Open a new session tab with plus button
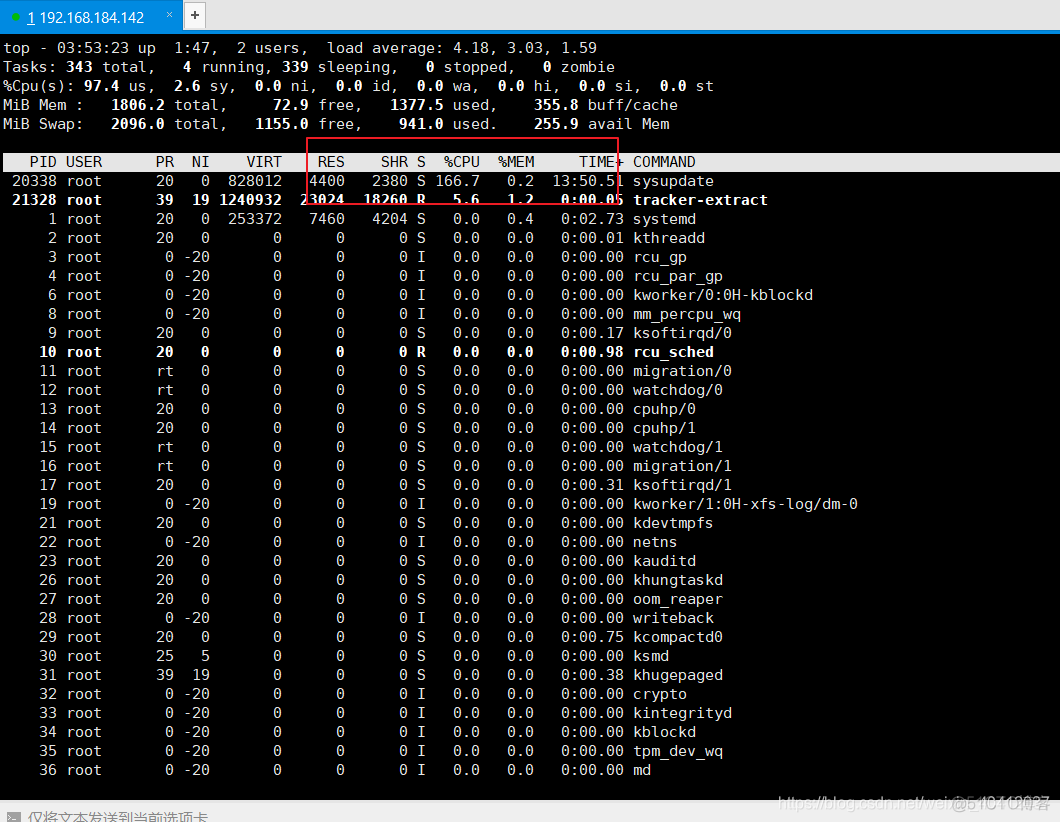The image size is (1060, 822). tap(195, 15)
